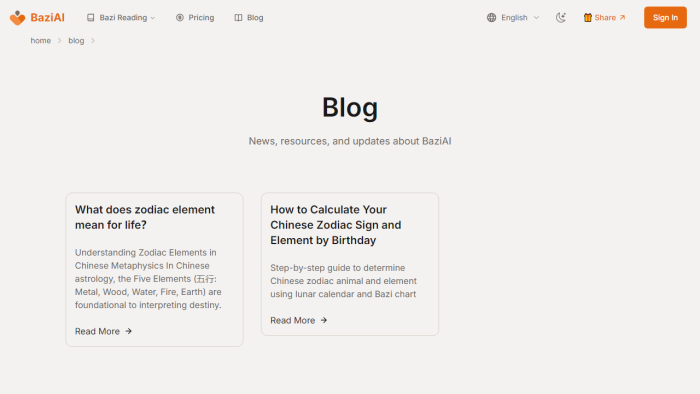Open "What does zodiac element mean" article
Viewport: 700px width, 394px height.
(x=145, y=217)
